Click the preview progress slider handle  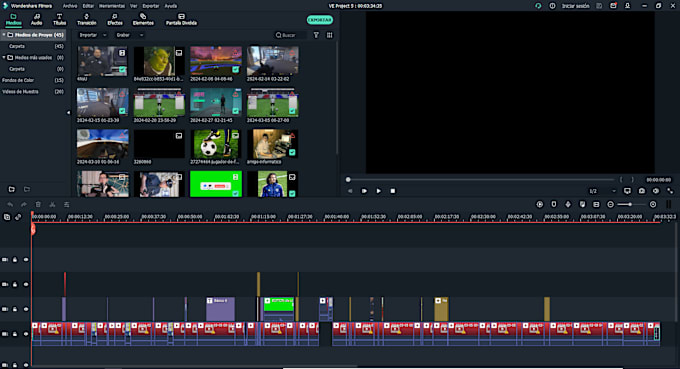tap(348, 180)
